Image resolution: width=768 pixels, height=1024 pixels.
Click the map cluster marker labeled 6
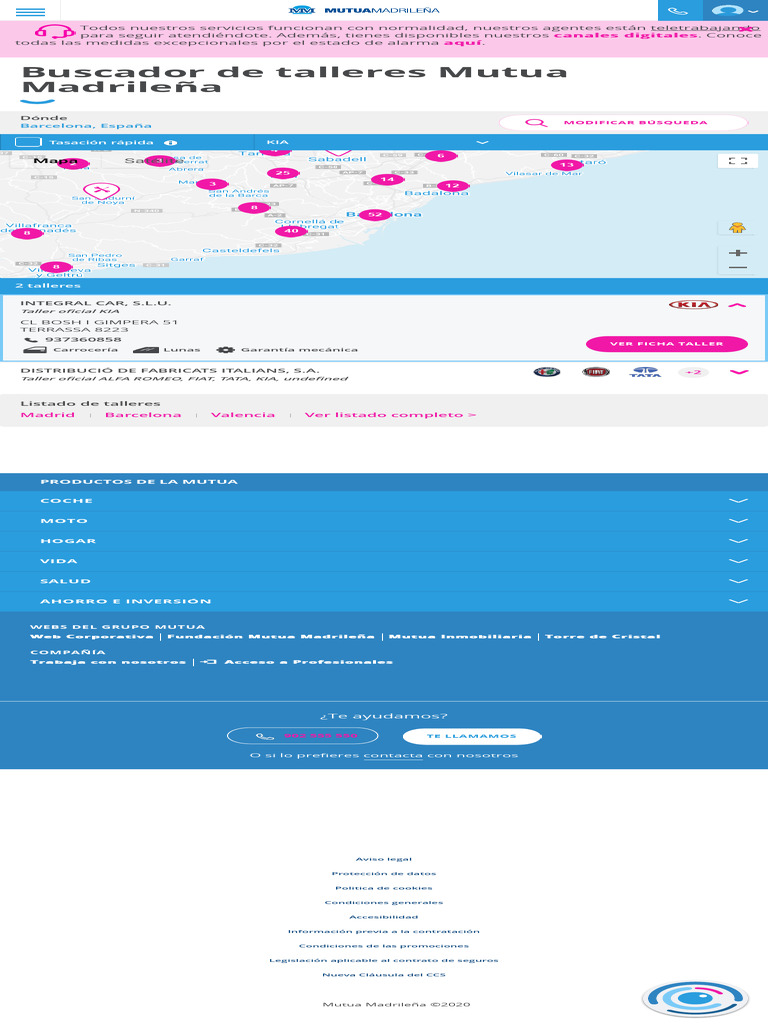coord(441,155)
